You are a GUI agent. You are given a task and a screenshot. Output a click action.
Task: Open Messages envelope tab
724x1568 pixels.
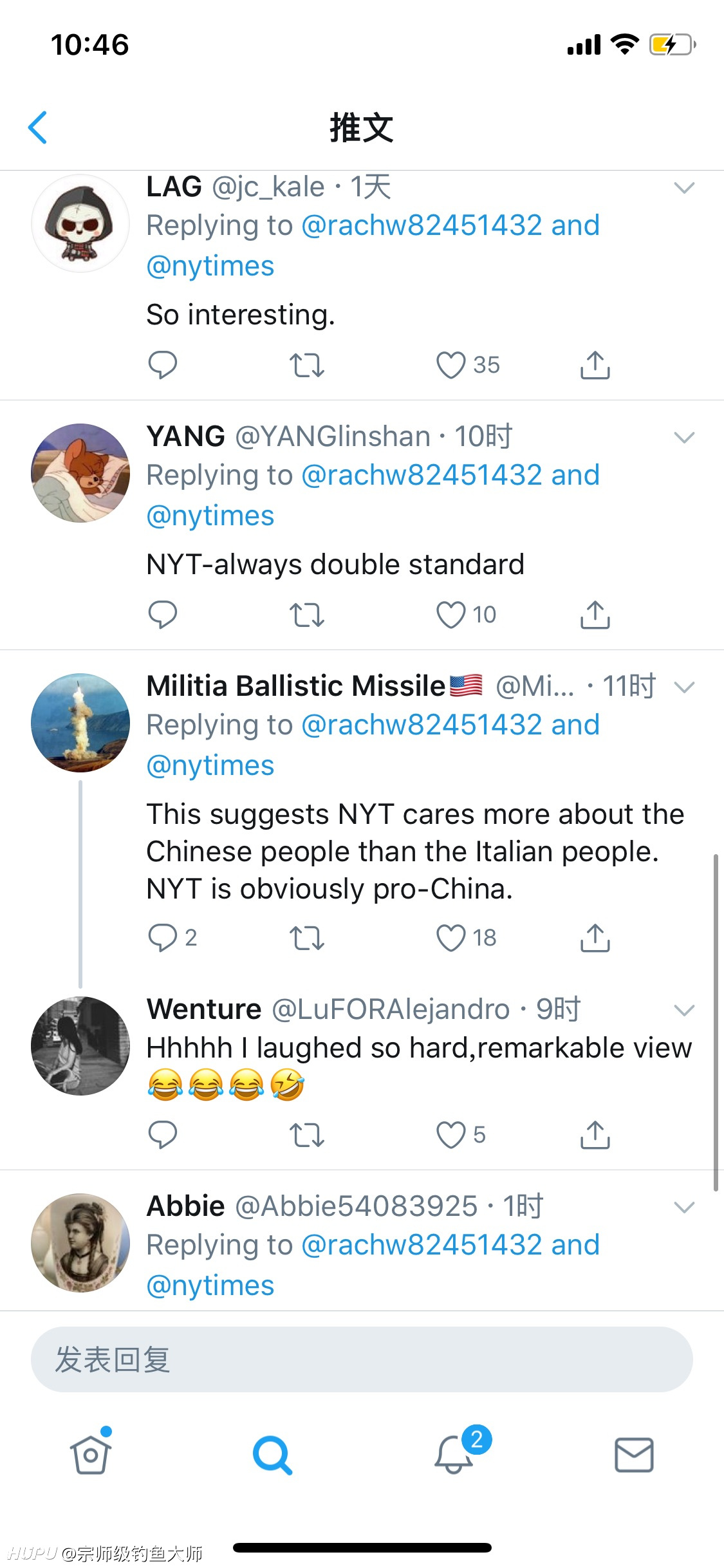(x=634, y=1455)
